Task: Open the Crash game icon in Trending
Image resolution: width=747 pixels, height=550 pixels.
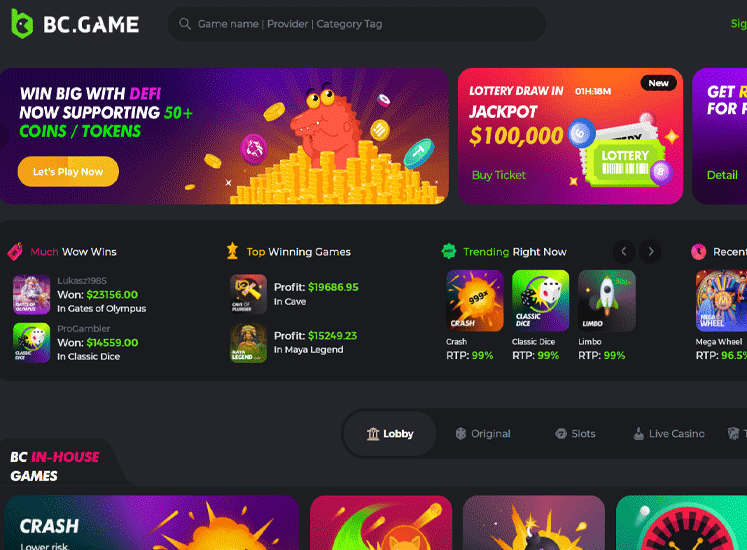Action: pyautogui.click(x=474, y=301)
